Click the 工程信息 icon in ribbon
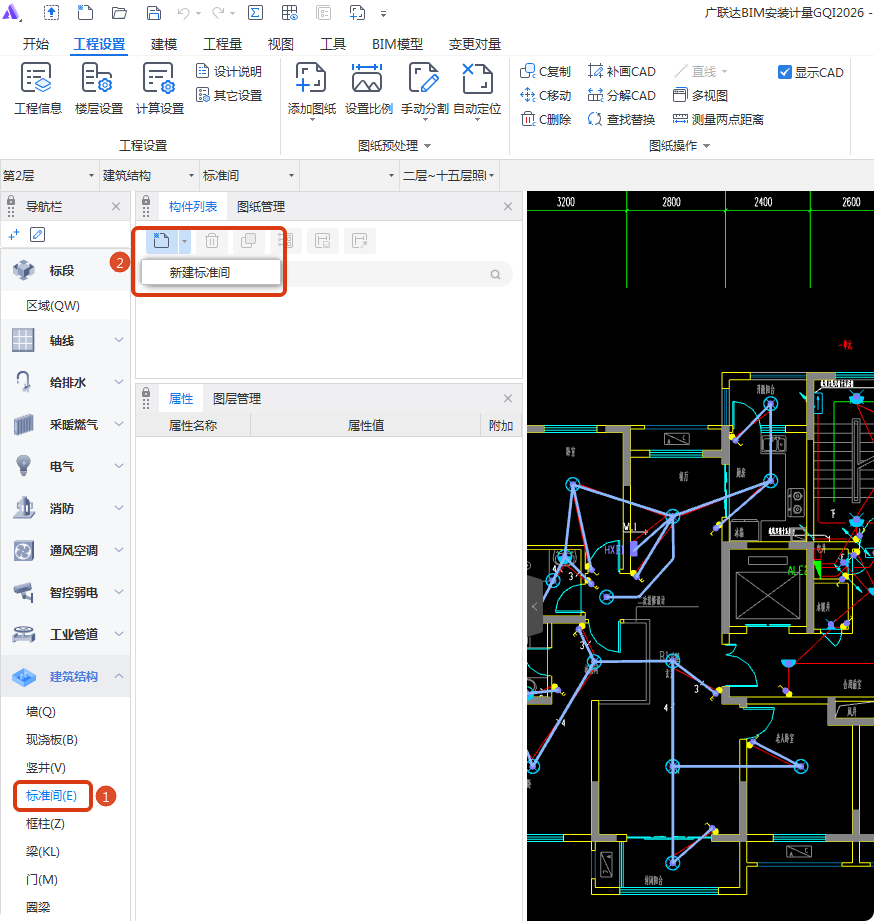Image resolution: width=874 pixels, height=921 pixels. click(37, 79)
